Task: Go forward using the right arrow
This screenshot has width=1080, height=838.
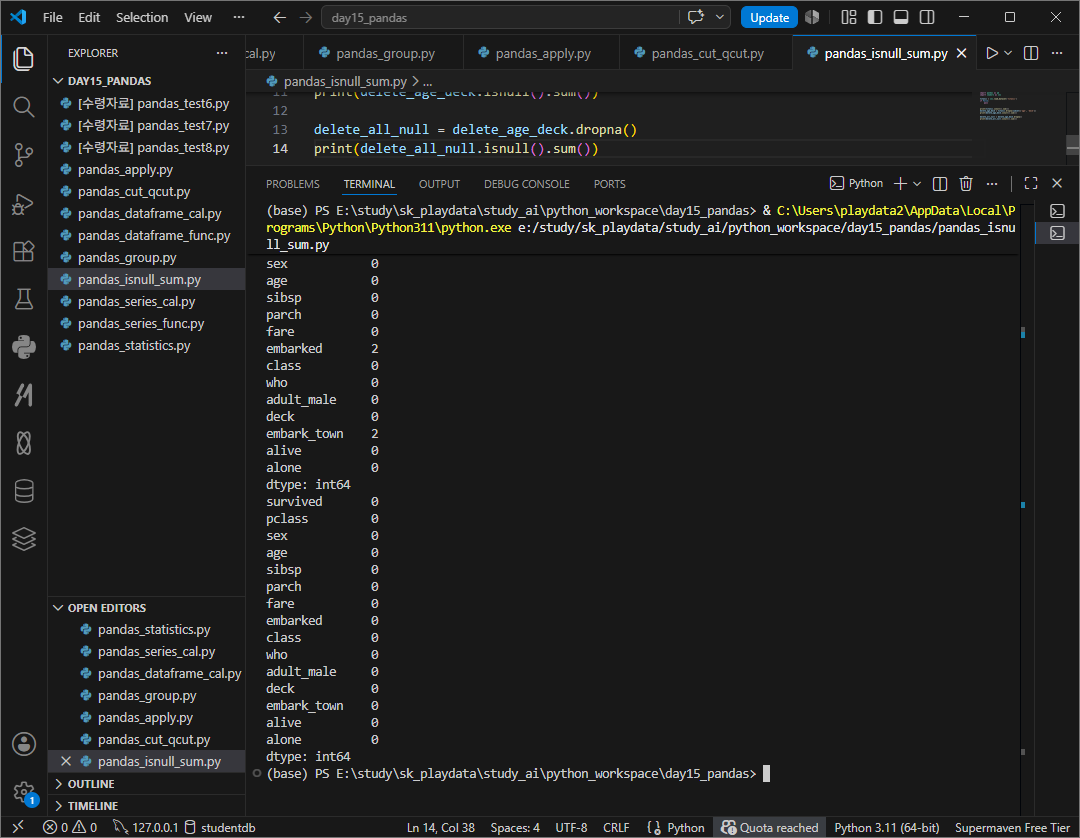Action: point(306,17)
